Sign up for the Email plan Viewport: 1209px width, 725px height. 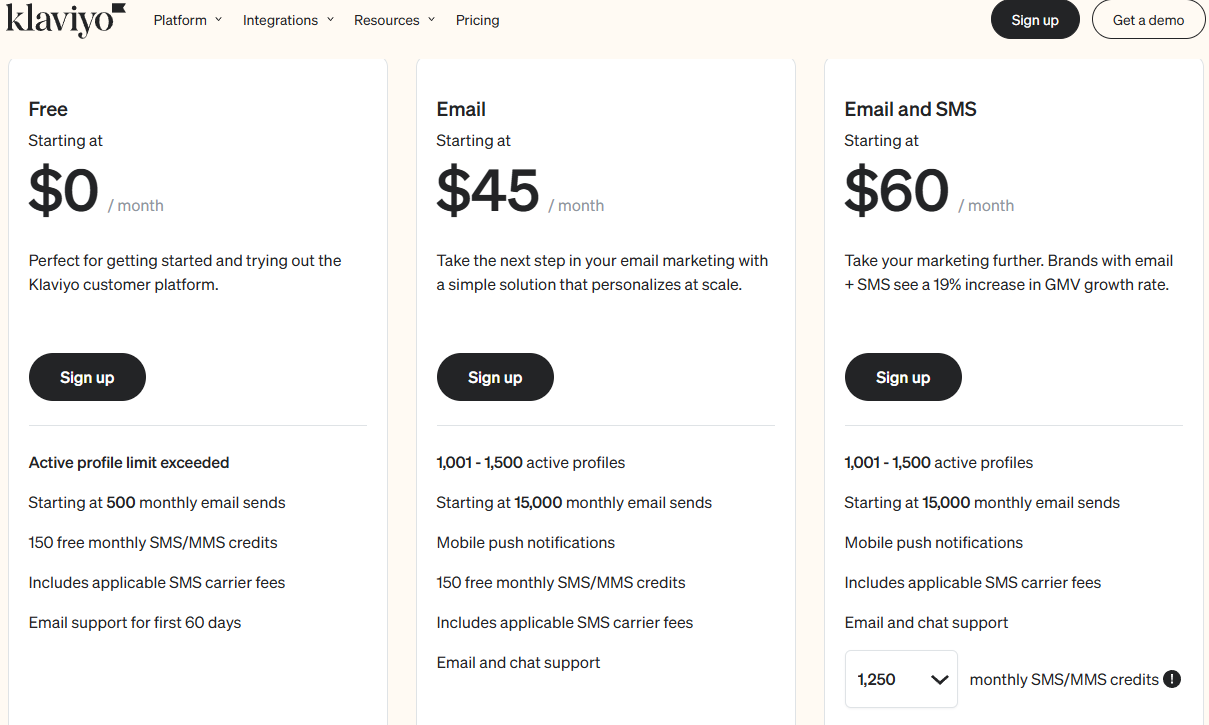[495, 377]
